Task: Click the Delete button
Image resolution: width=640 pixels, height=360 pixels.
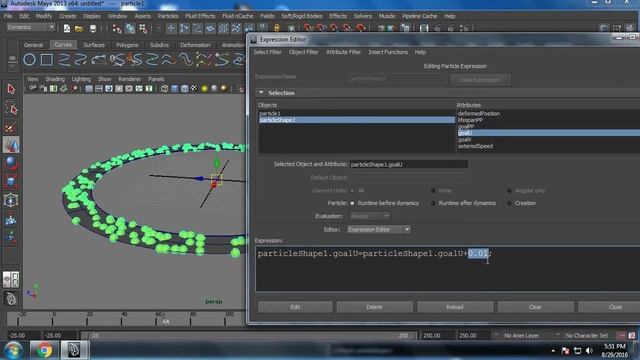Action: pos(374,307)
